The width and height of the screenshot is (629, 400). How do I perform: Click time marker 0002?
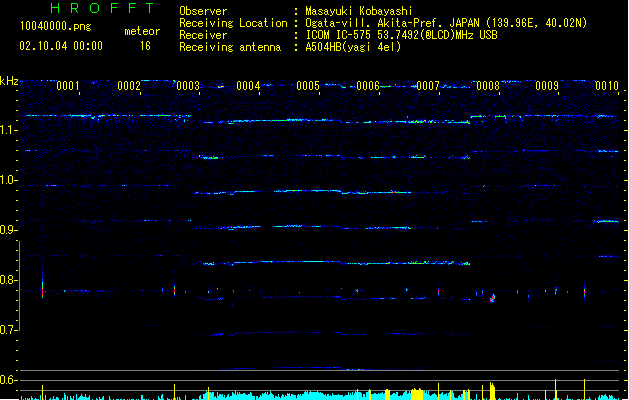click(129, 86)
